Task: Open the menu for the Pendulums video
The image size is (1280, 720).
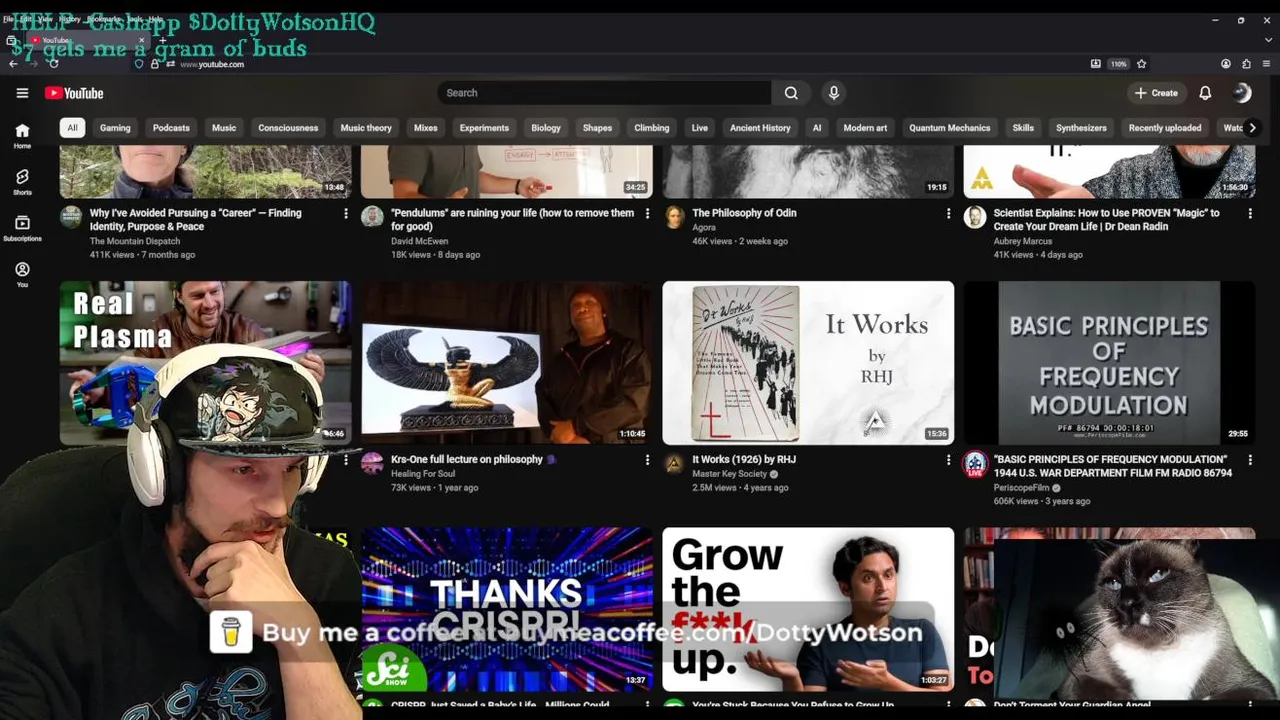Action: (x=647, y=213)
